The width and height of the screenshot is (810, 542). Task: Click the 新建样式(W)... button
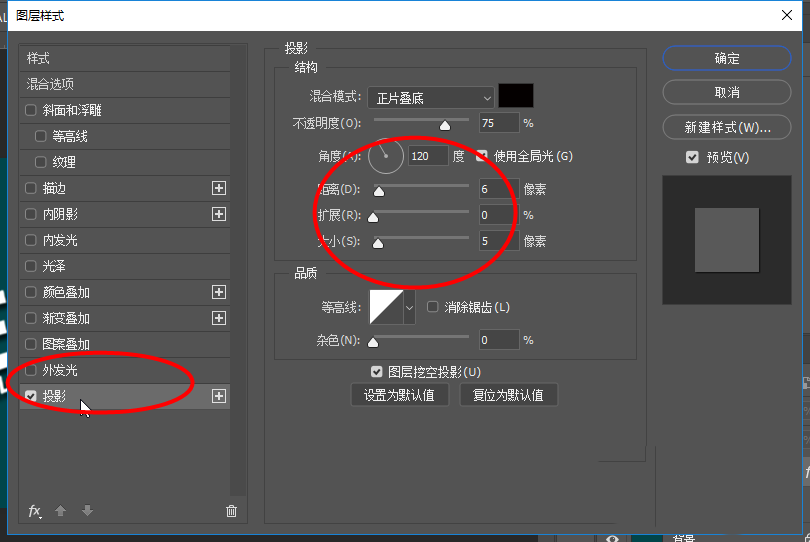coord(727,127)
